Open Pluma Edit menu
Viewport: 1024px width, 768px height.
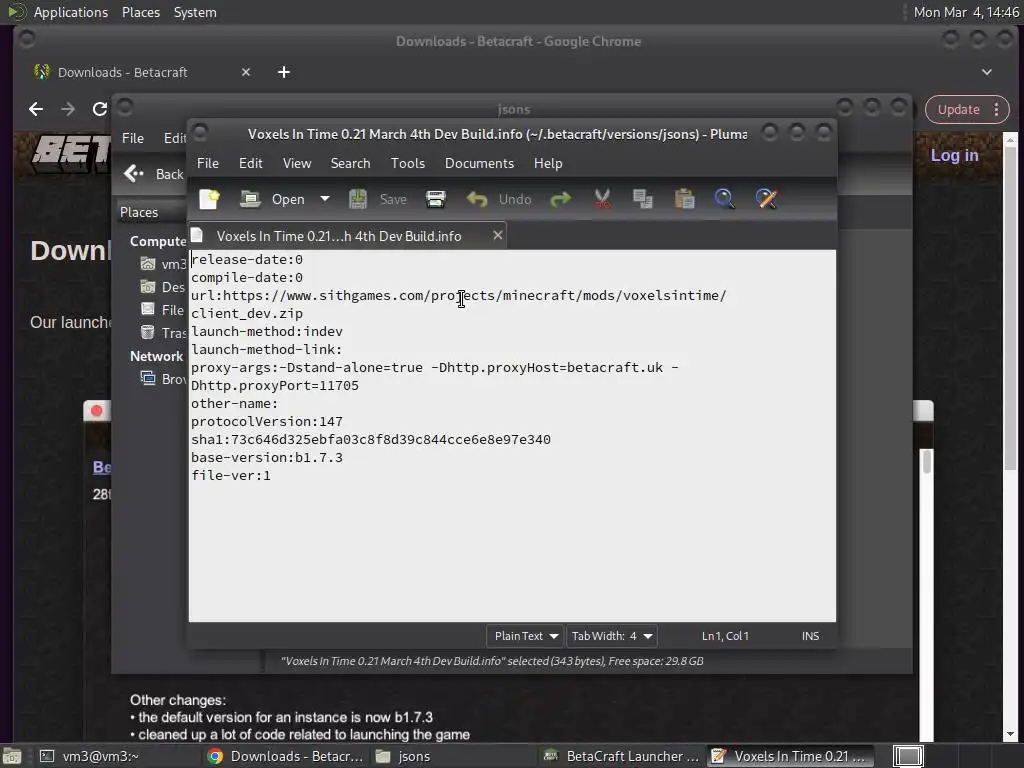pos(251,163)
